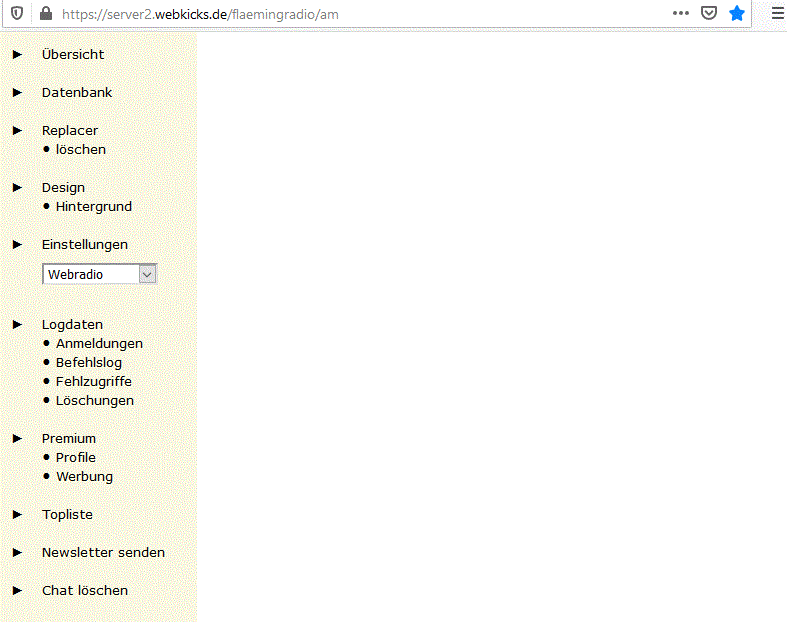This screenshot has width=787, height=622.
Task: Open the Hintergrund link under Design
Action: point(94,207)
